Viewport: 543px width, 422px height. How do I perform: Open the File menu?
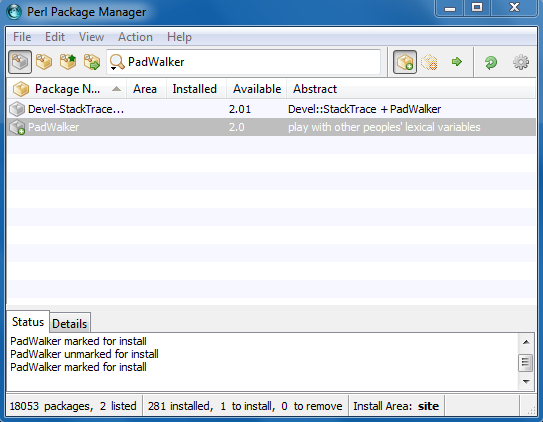[x=22, y=37]
